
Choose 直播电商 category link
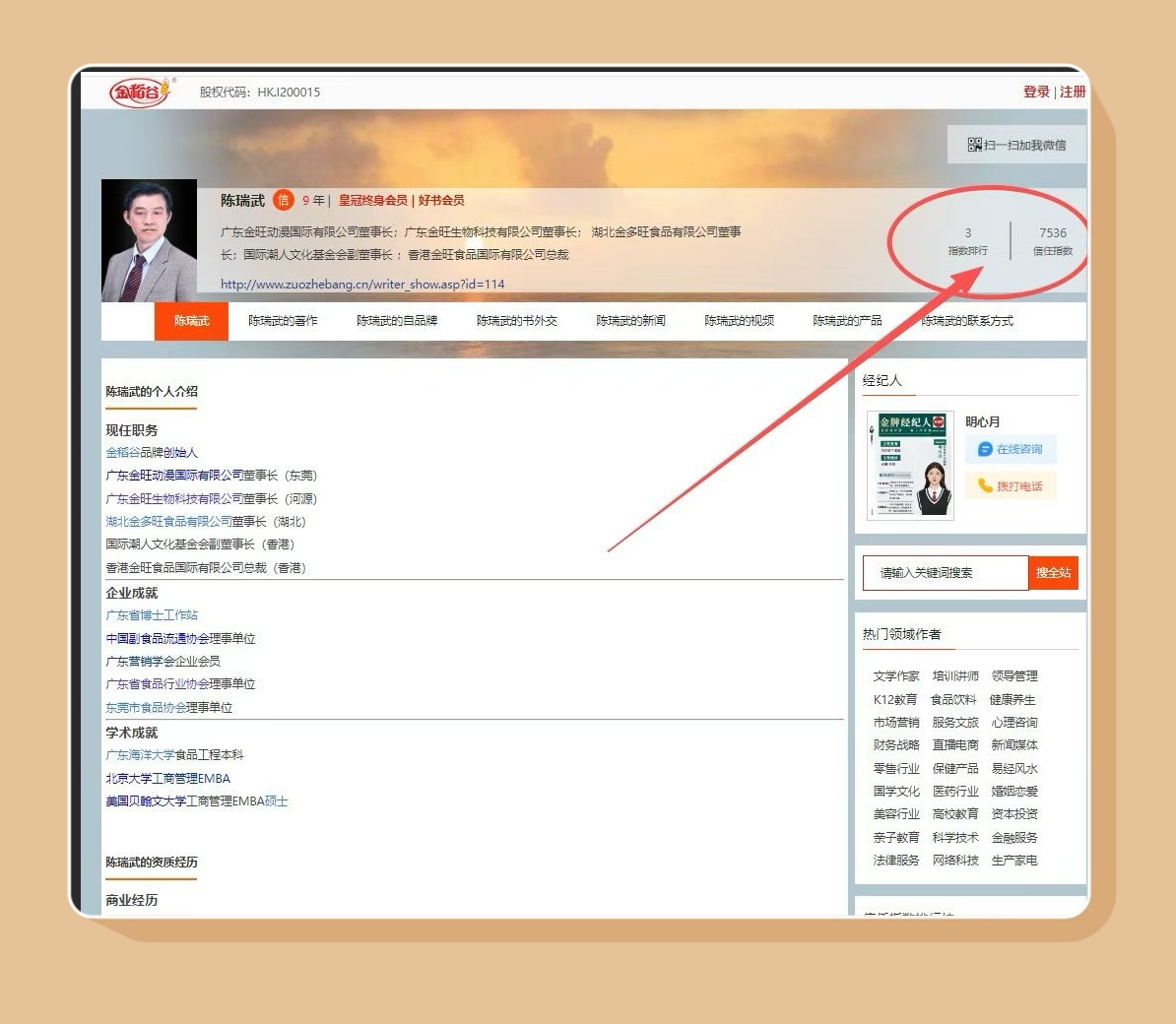pos(954,745)
